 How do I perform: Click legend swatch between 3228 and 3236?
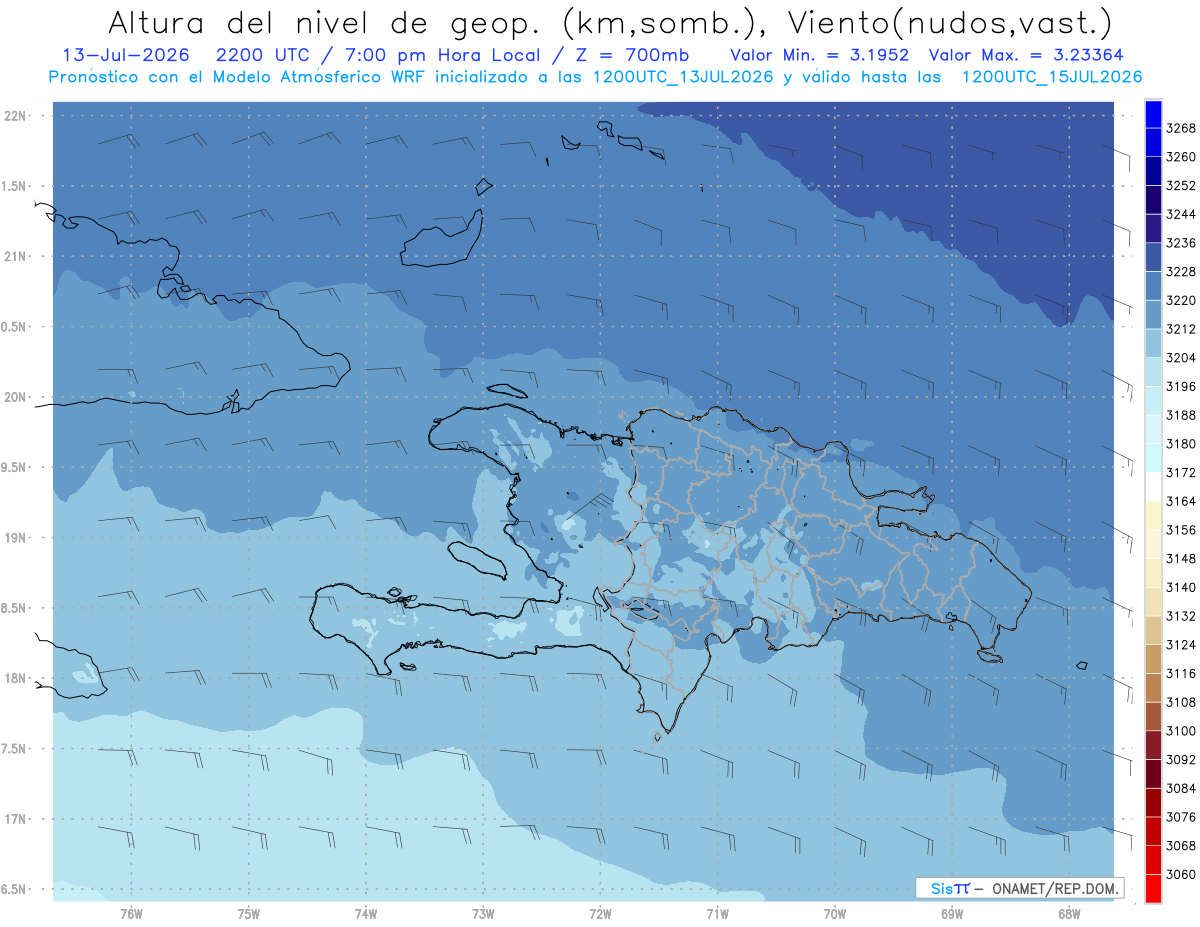tap(1153, 257)
